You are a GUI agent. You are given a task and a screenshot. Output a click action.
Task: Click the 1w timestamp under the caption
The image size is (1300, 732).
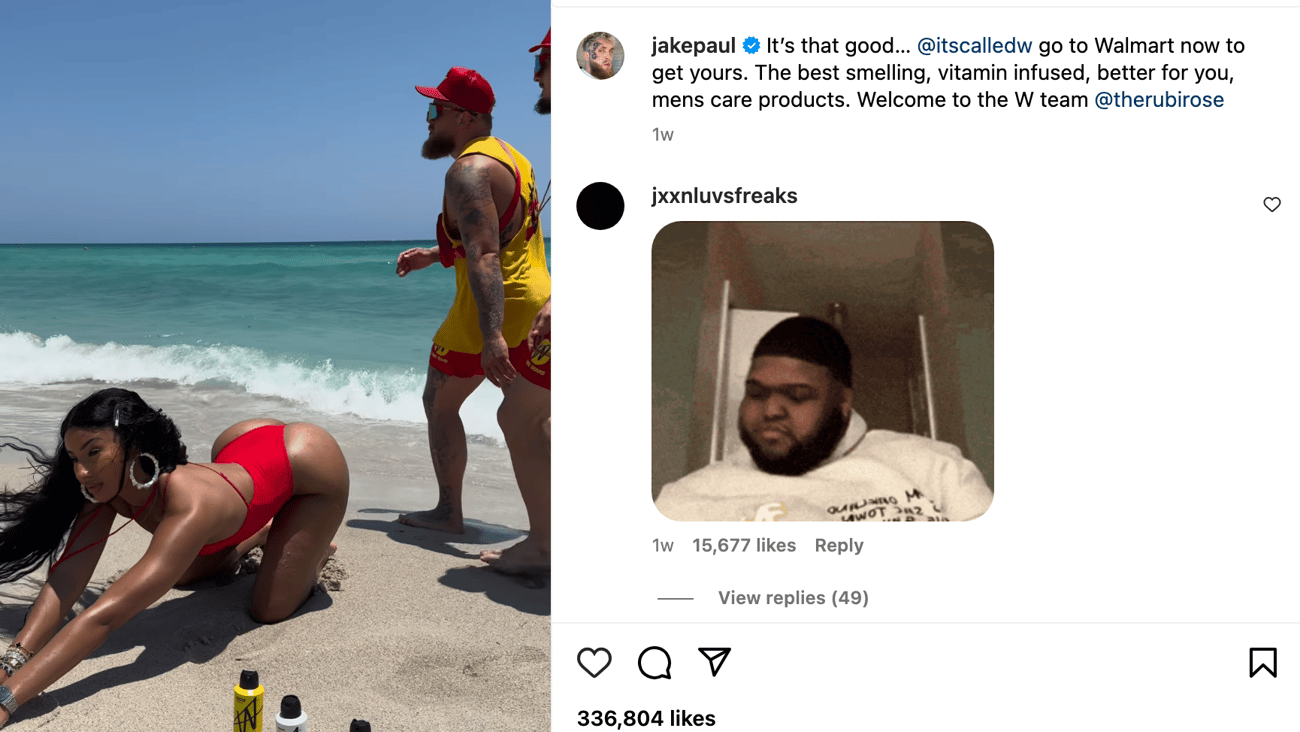click(662, 135)
